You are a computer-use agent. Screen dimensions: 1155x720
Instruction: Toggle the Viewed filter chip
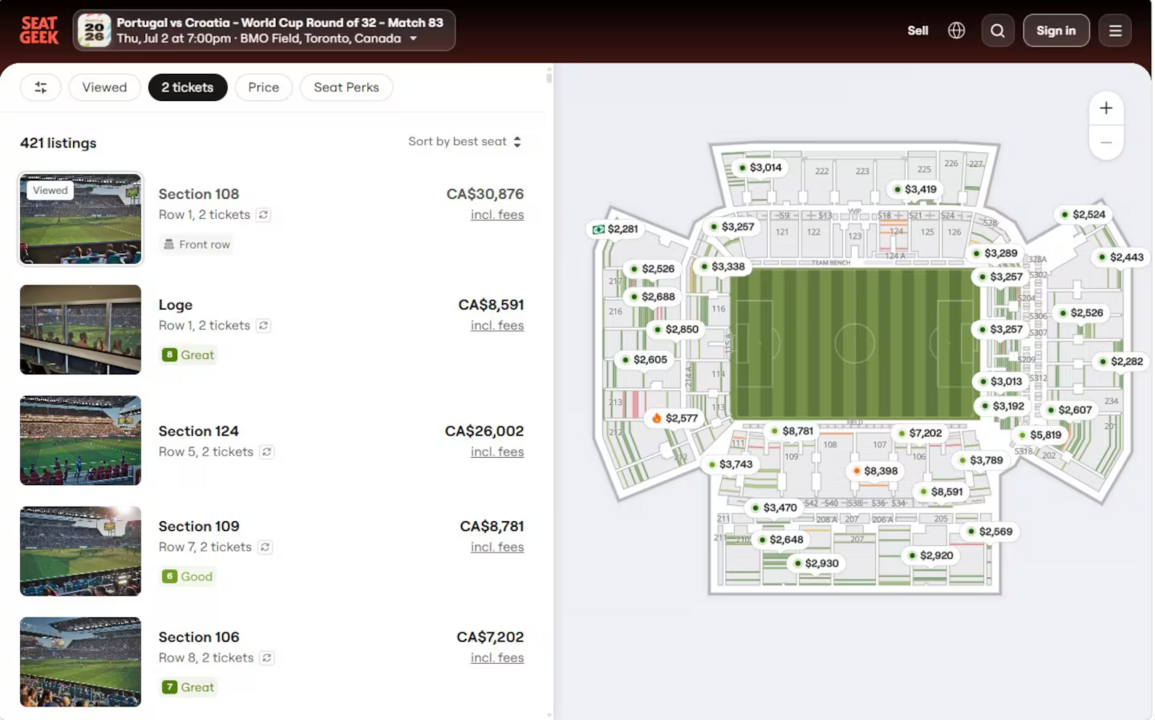[x=105, y=88]
